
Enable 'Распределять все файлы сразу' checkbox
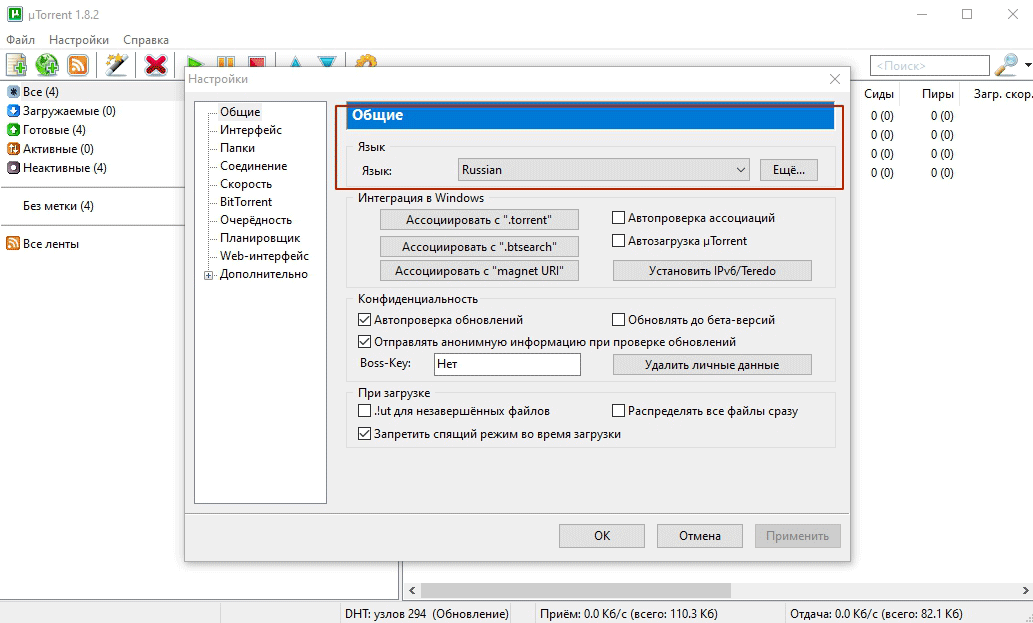tap(619, 411)
